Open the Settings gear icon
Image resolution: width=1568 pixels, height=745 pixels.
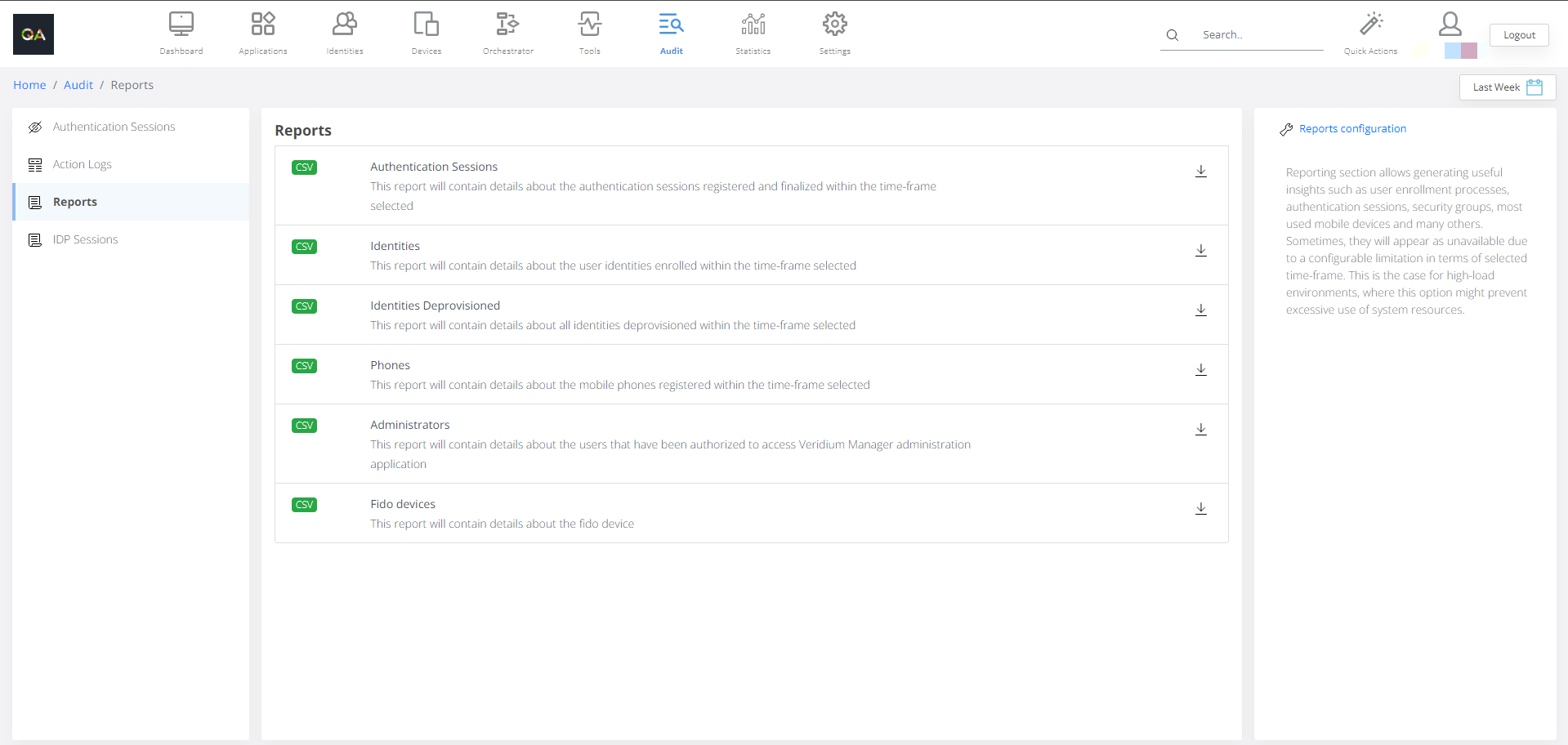(x=834, y=25)
